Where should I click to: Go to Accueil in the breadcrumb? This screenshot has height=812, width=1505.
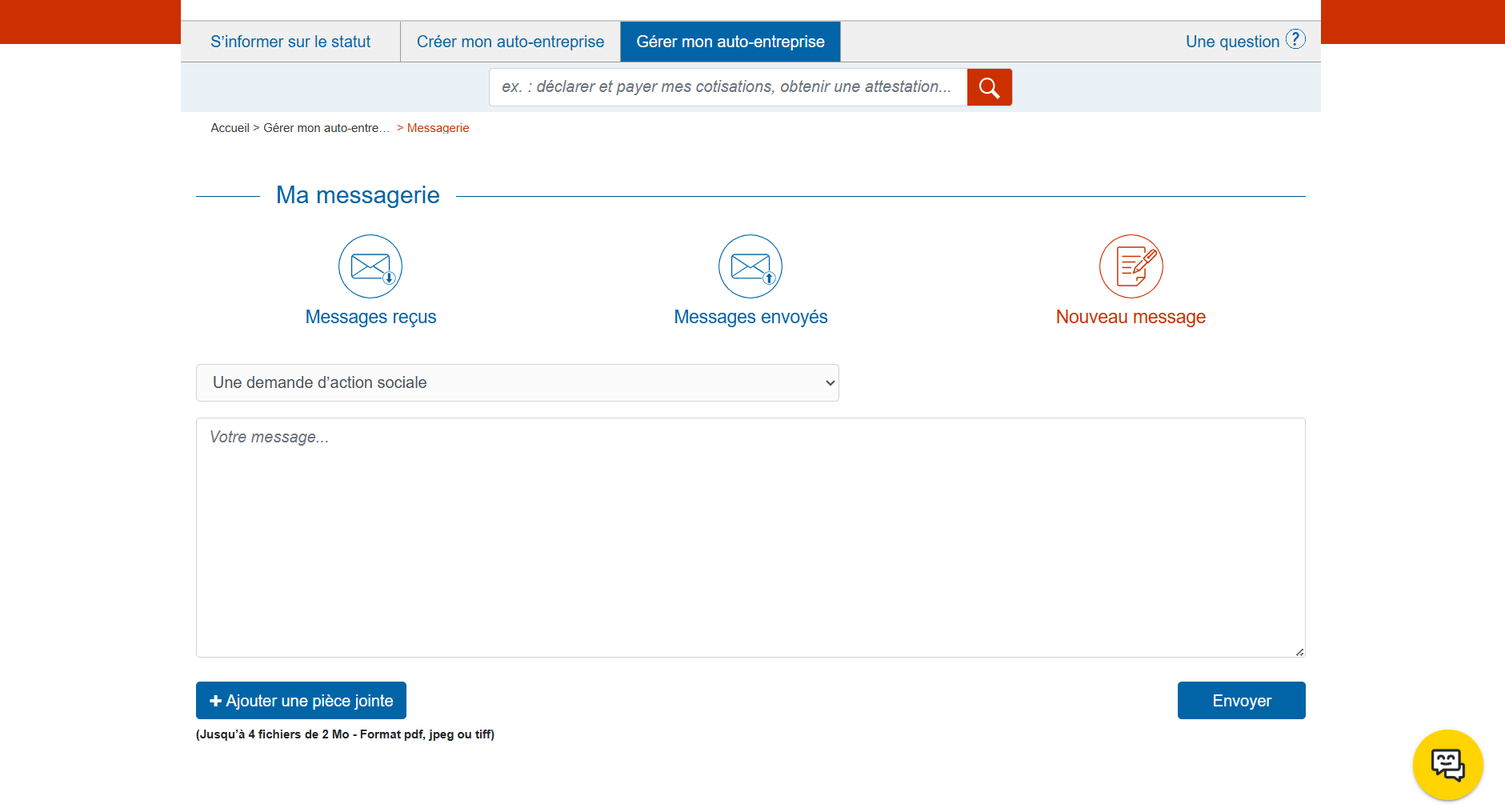coord(230,128)
